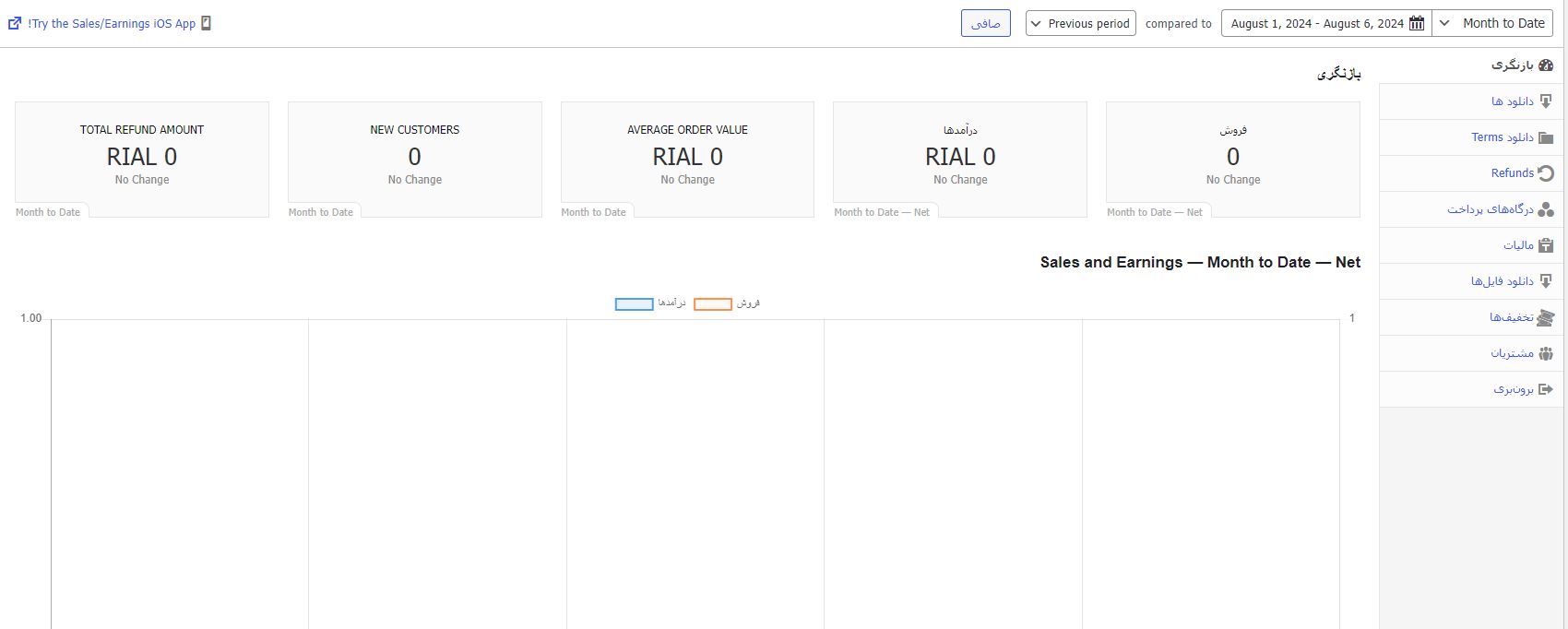Open the calendar icon in date range
Screen dimensions: 1568x629
1417,24
